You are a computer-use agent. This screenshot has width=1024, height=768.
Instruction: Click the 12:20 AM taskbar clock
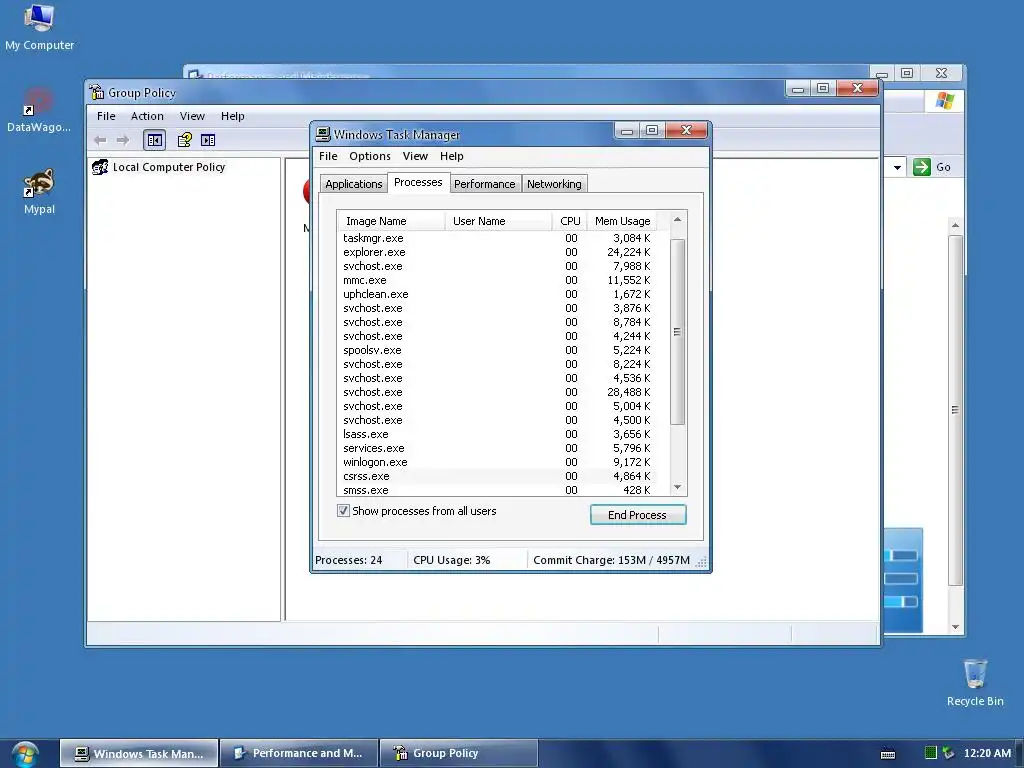click(987, 753)
